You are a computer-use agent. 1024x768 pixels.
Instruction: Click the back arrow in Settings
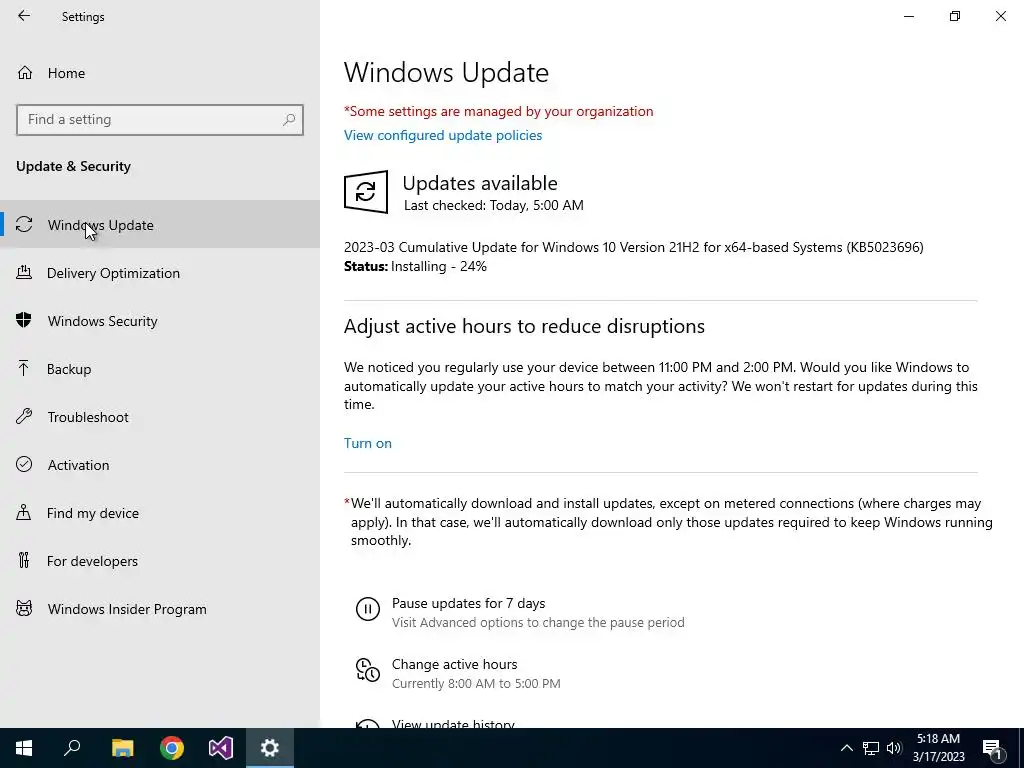24,16
